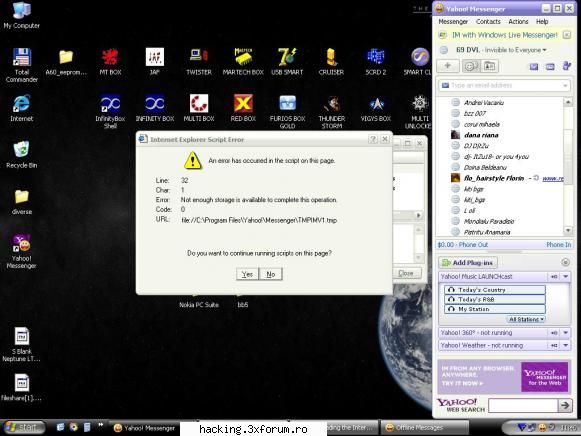Click the $0.00 - Phone Out link
Image resolution: width=581 pixels, height=436 pixels.
coord(462,245)
